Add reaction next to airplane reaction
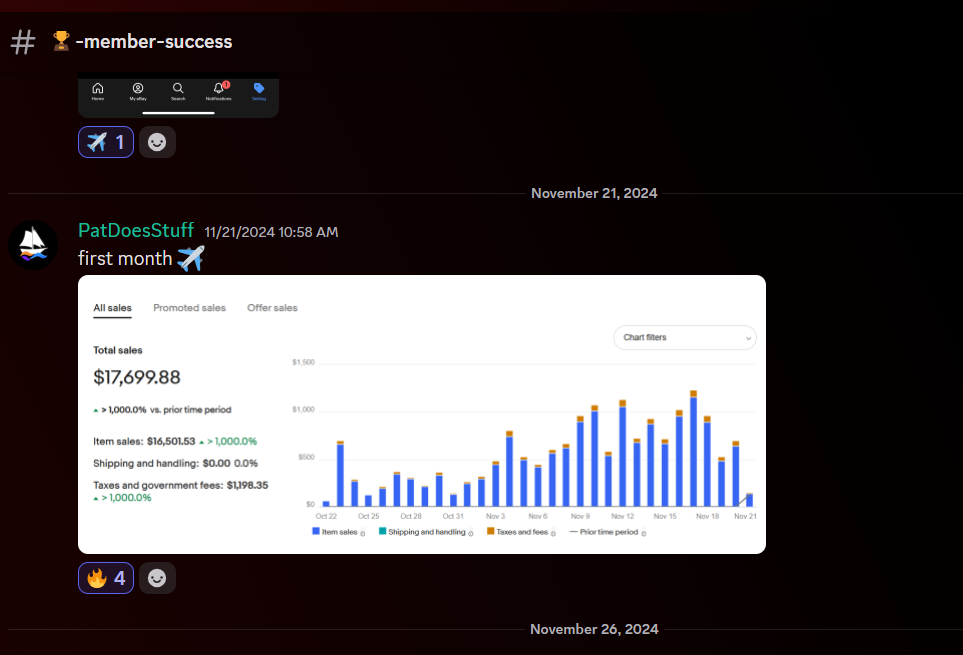963x655 pixels. [x=157, y=142]
